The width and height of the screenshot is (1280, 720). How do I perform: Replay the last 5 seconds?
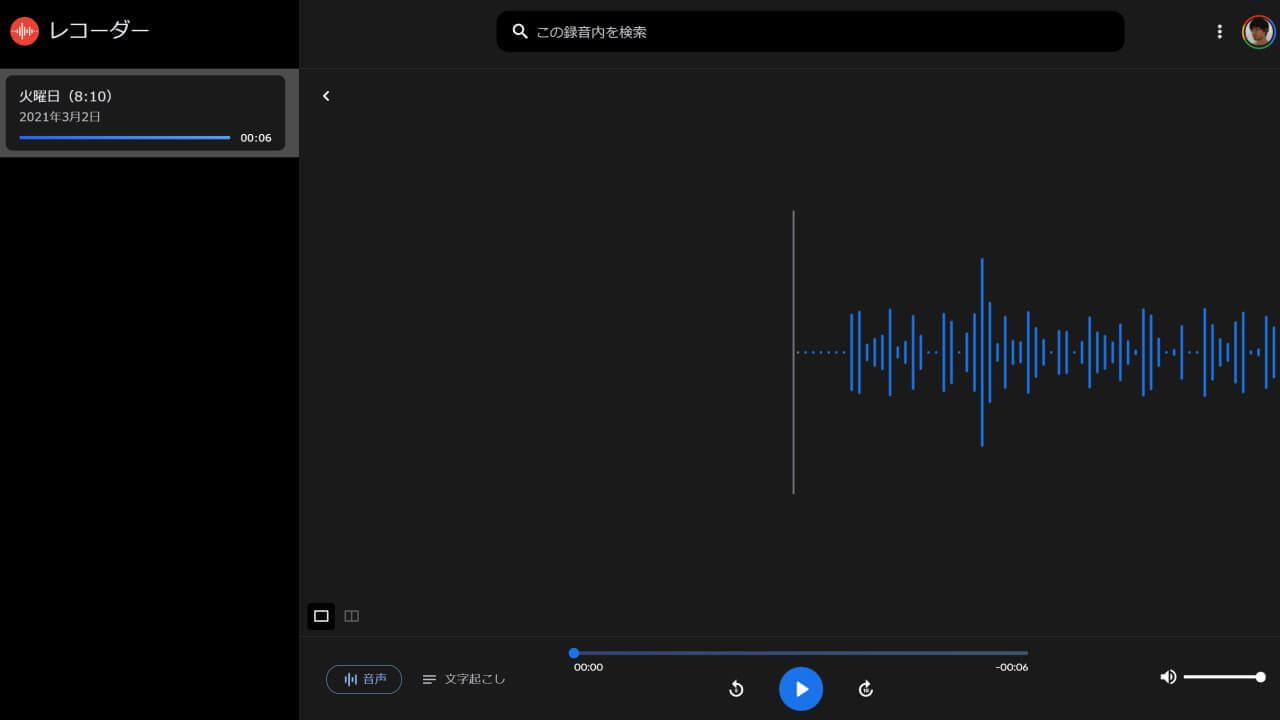coord(736,689)
